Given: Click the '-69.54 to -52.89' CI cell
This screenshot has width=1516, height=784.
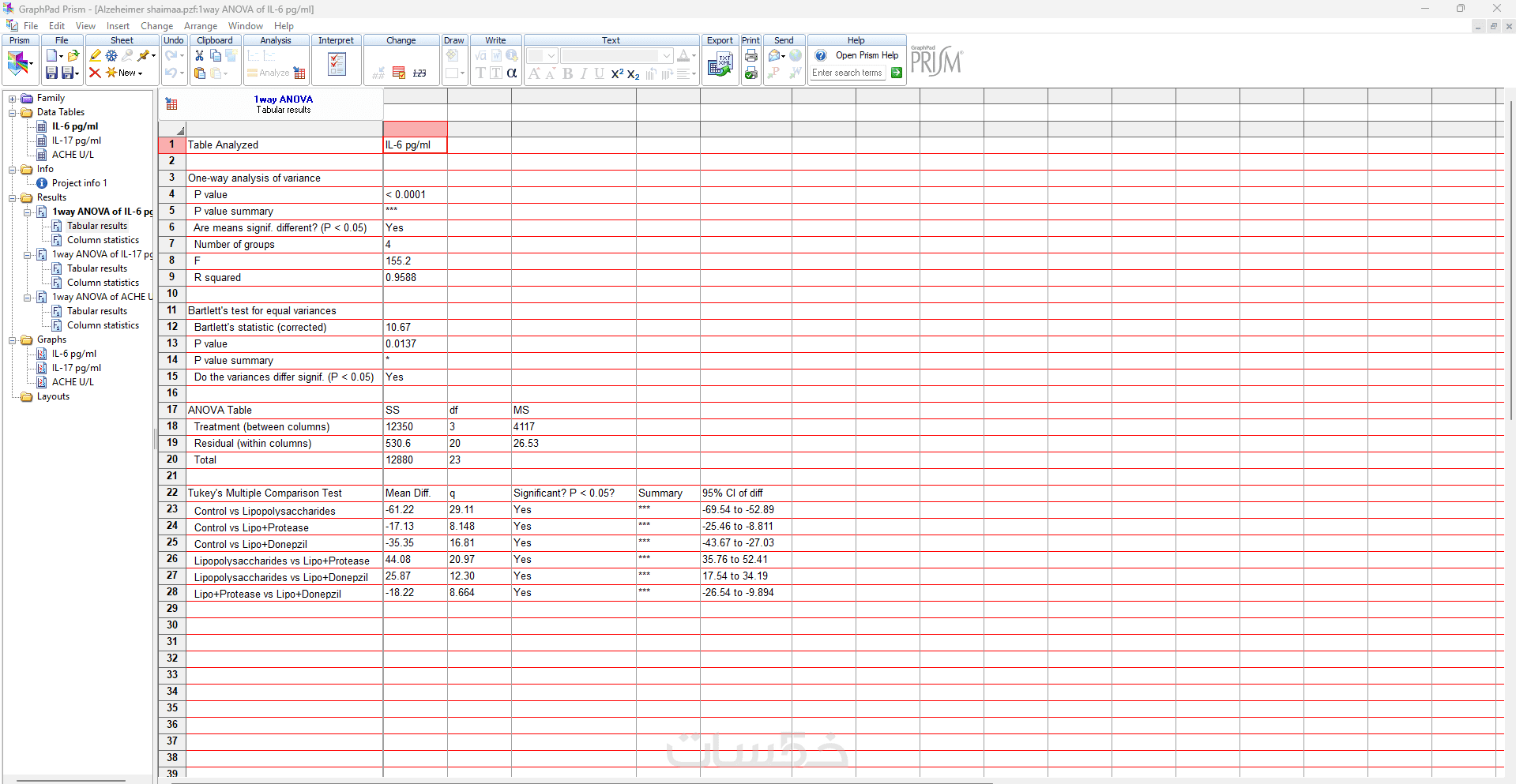Looking at the screenshot, I should click(x=746, y=510).
